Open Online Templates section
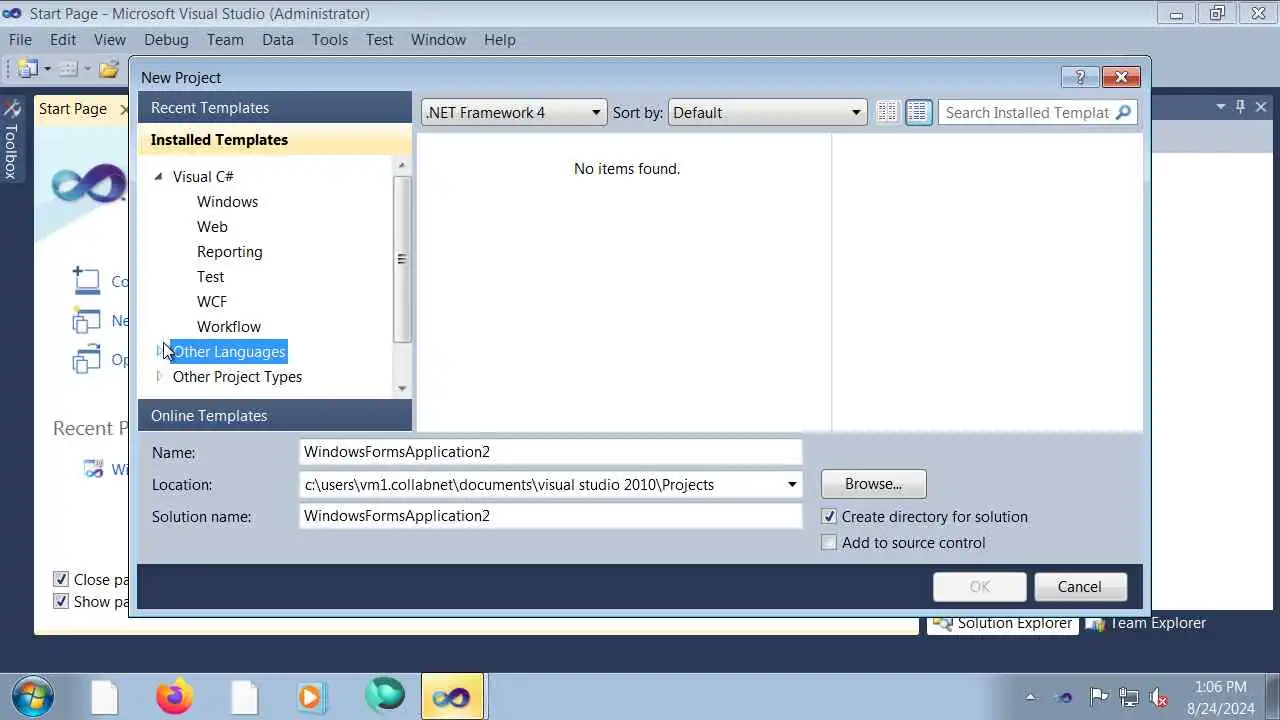Viewport: 1280px width, 720px height. pos(274,416)
